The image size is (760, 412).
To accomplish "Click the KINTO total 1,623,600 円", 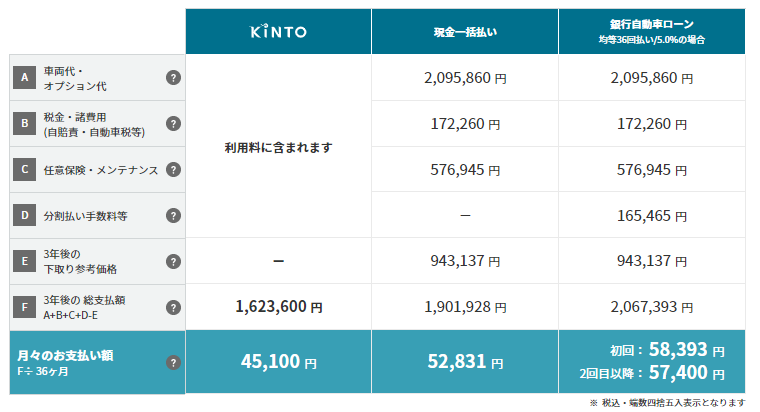I will [x=278, y=307].
